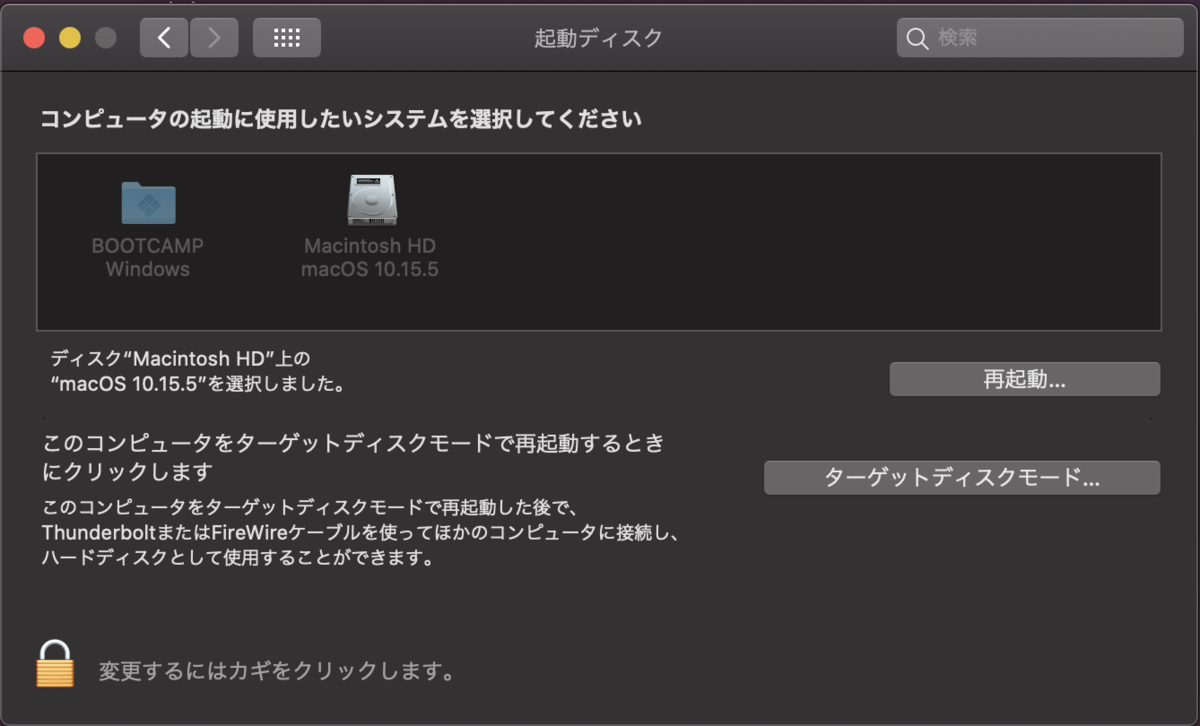Image resolution: width=1200 pixels, height=726 pixels.
Task: Select the BOOTCAMP Windows startup disk icon
Action: [x=148, y=203]
